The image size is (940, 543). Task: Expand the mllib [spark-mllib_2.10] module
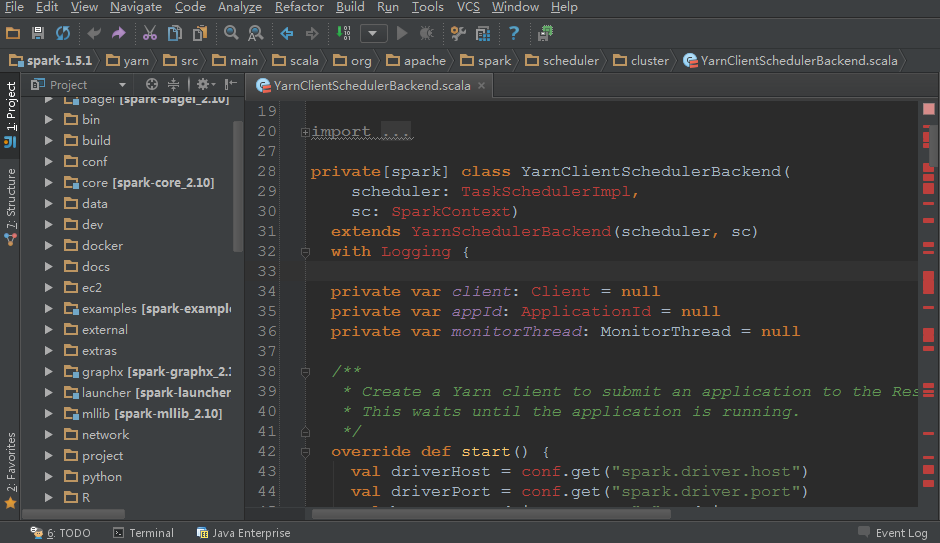tap(49, 413)
